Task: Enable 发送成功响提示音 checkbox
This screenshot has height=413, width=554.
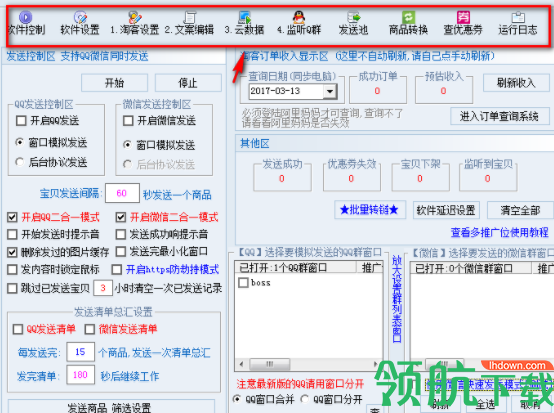Action: [121, 234]
